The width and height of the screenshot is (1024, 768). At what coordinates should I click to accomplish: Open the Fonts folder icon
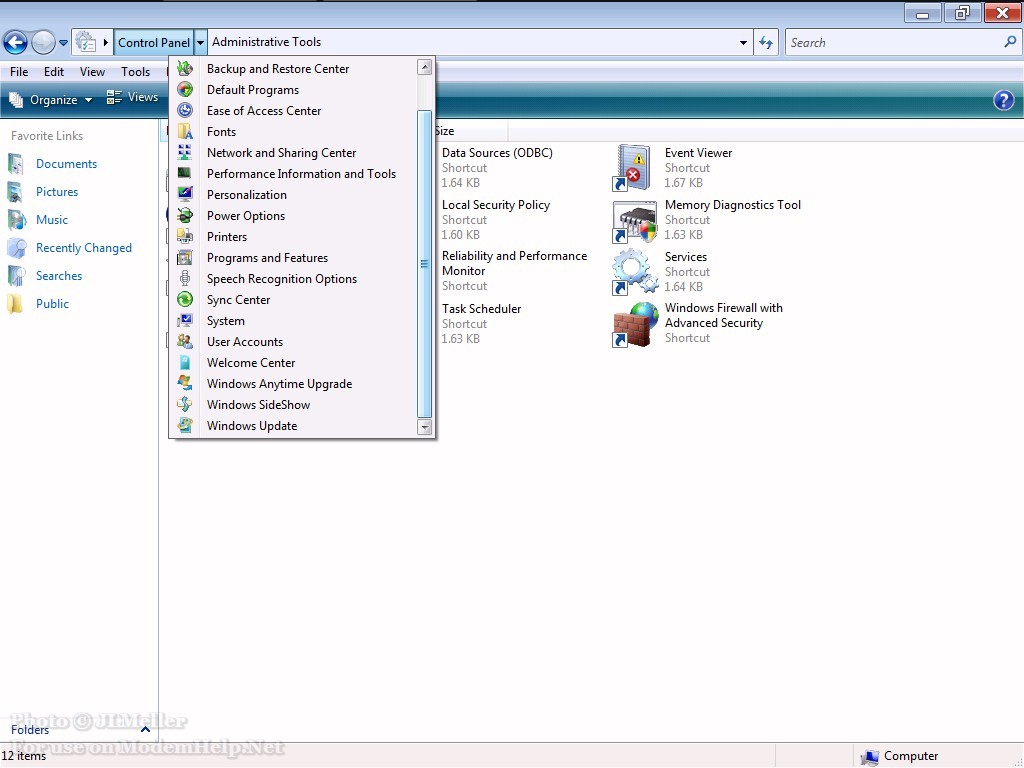click(x=185, y=131)
